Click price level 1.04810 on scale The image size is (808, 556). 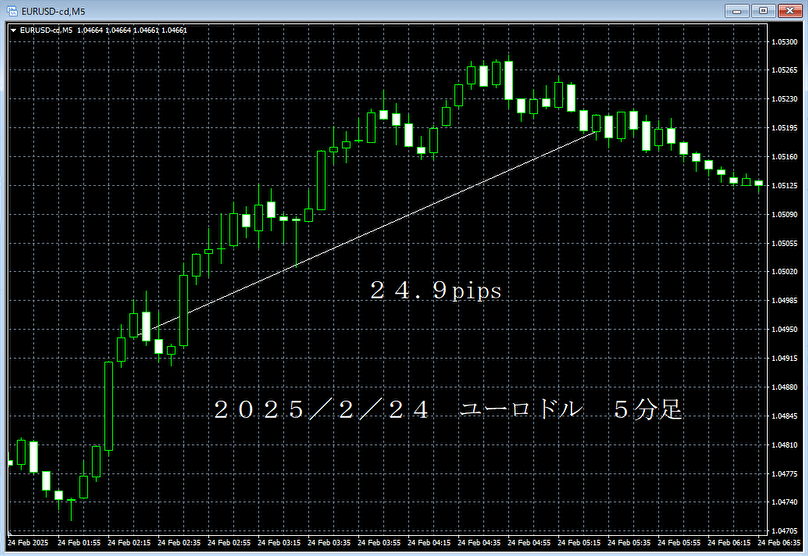pos(784,445)
